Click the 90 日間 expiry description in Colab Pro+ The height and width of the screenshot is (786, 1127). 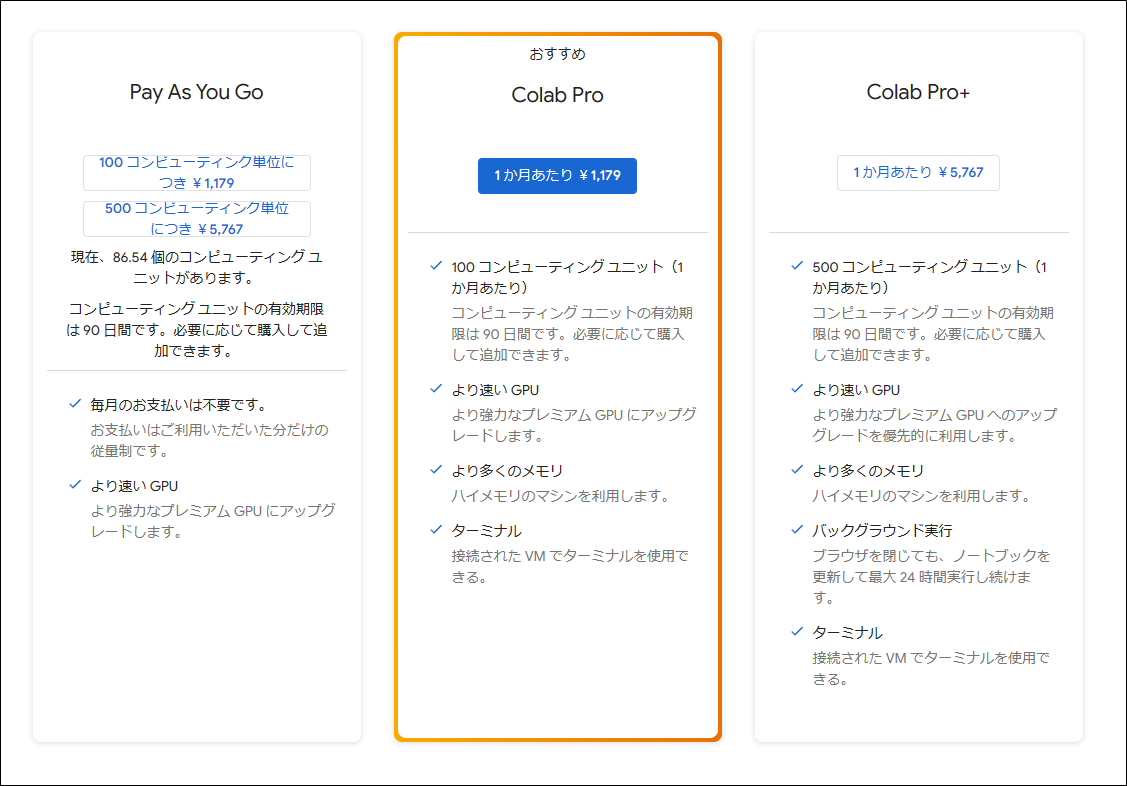tap(933, 333)
